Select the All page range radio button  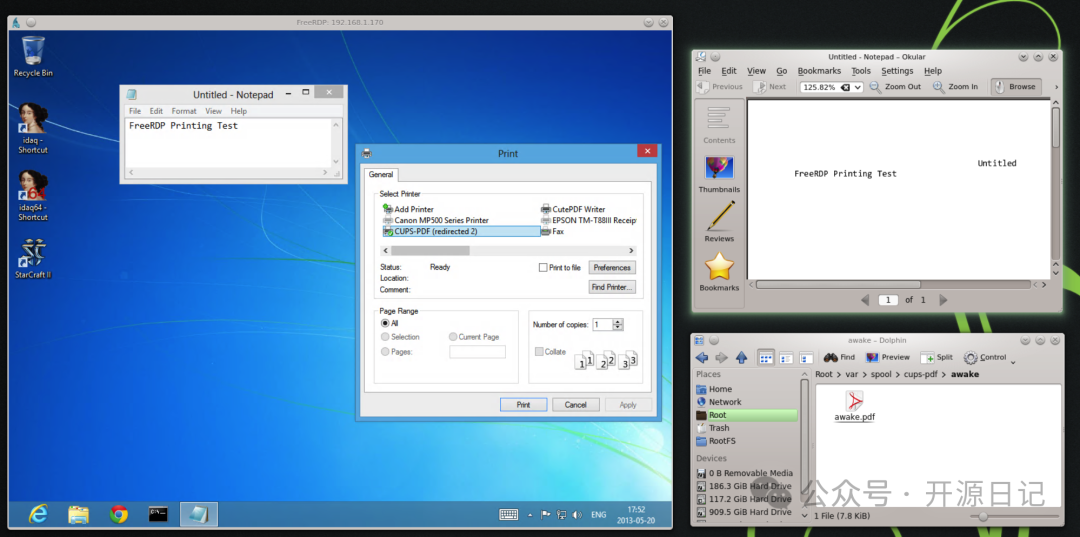tap(385, 323)
